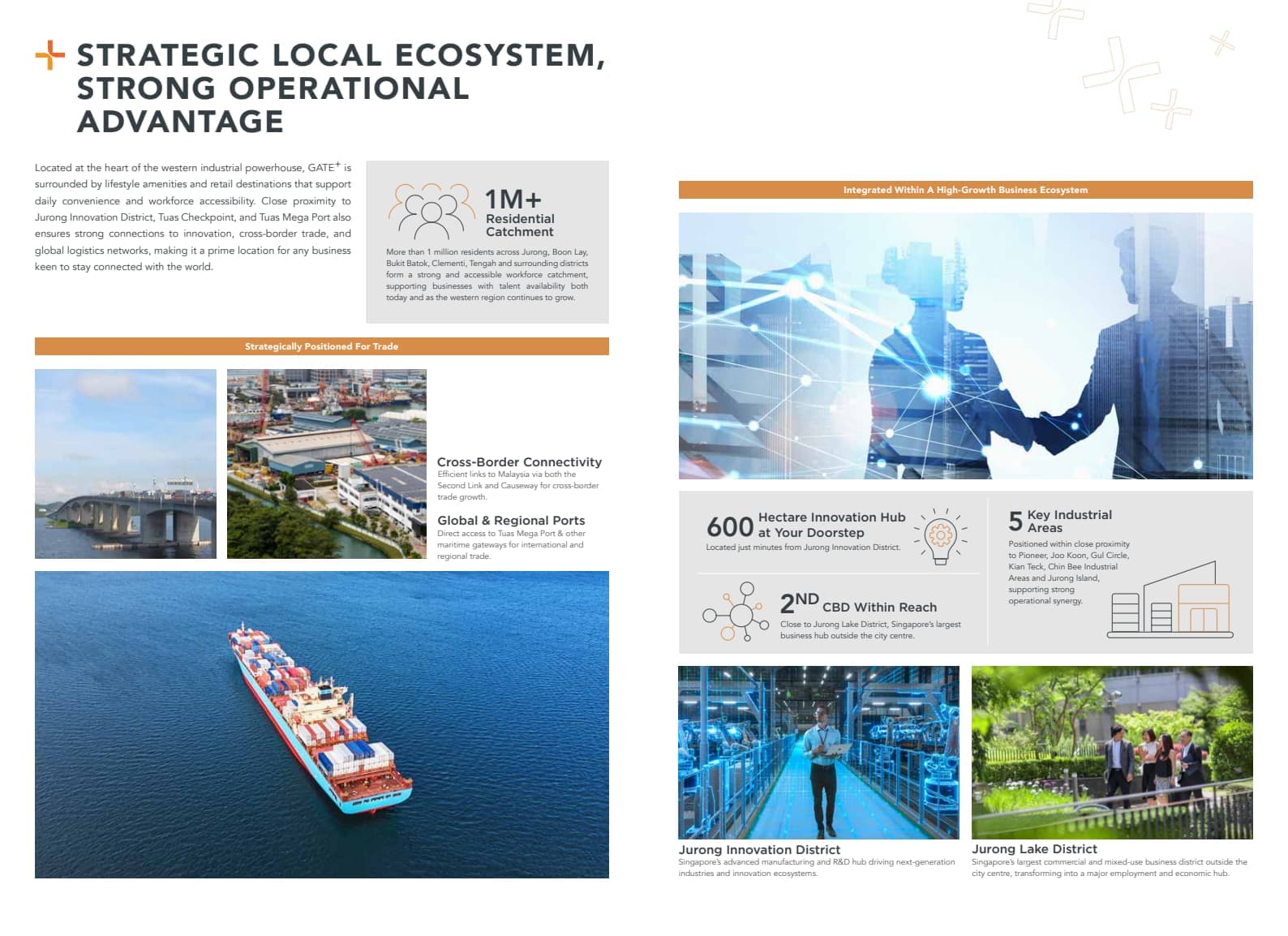Open the Jurong Innovation District factory photo
The image size is (1288, 936).
(818, 753)
